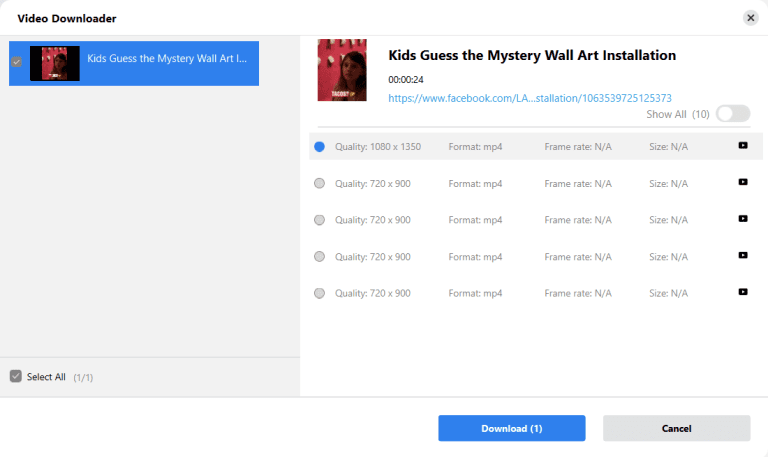Click video icon on third quality row

coord(743,219)
